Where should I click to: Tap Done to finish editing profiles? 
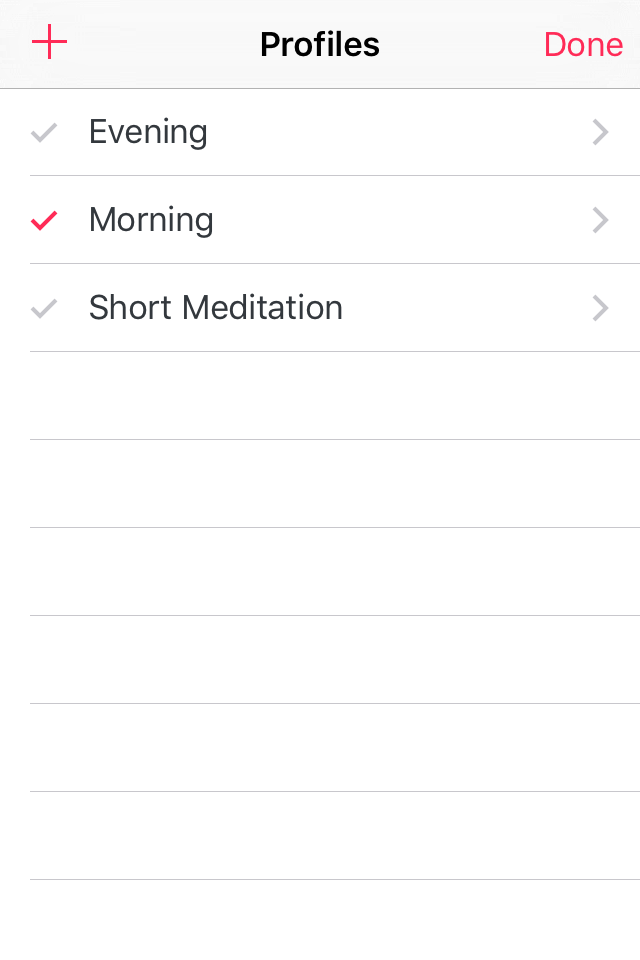pyautogui.click(x=583, y=45)
